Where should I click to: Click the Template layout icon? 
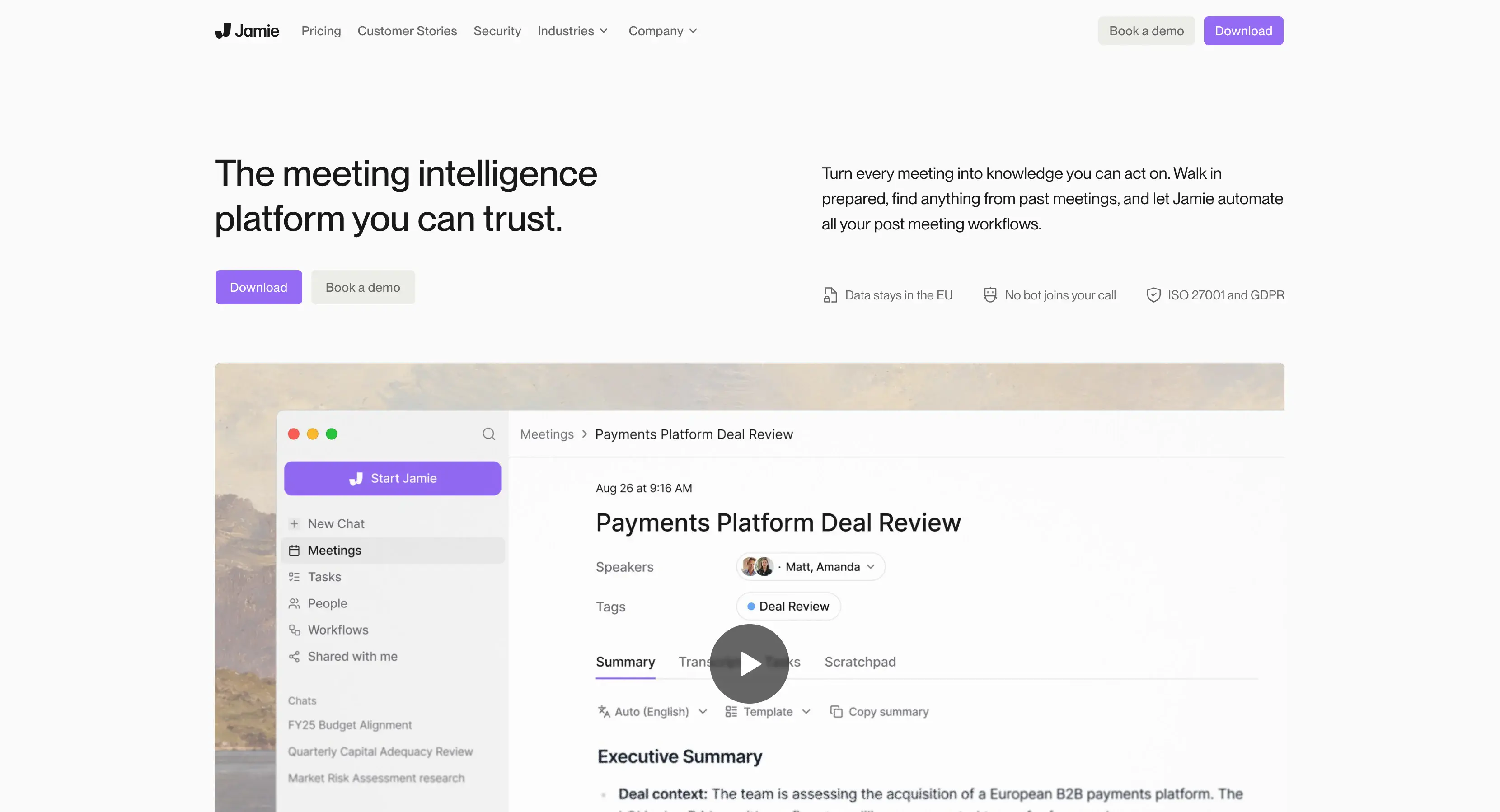tap(731, 712)
